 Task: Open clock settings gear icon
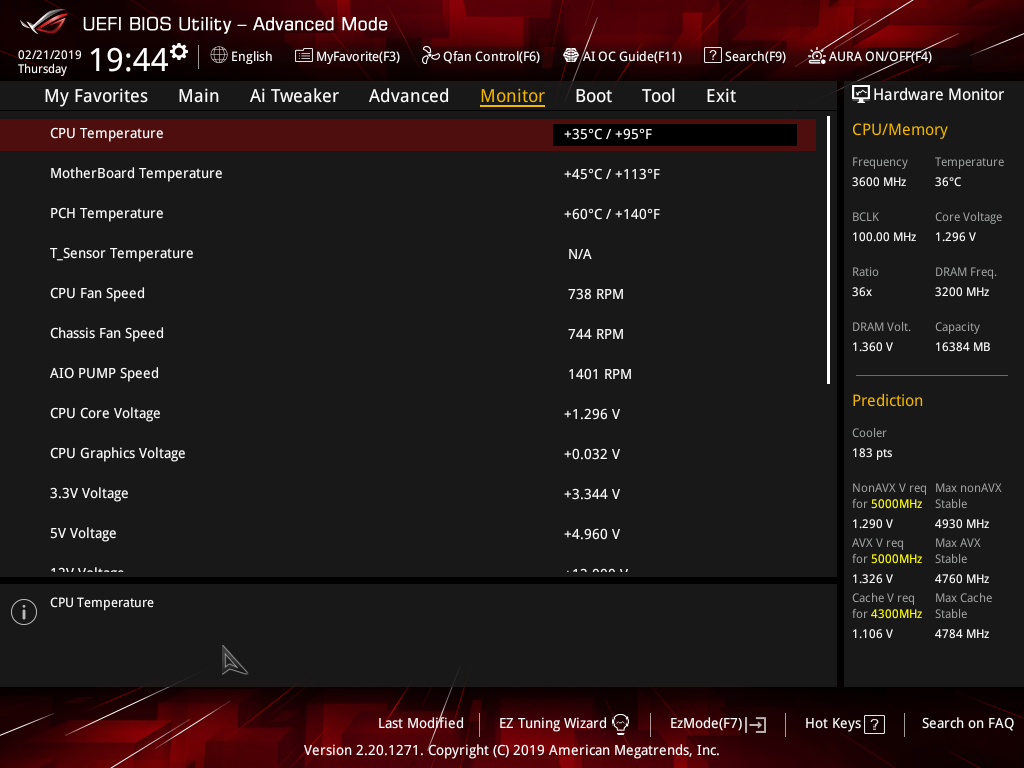click(x=179, y=52)
